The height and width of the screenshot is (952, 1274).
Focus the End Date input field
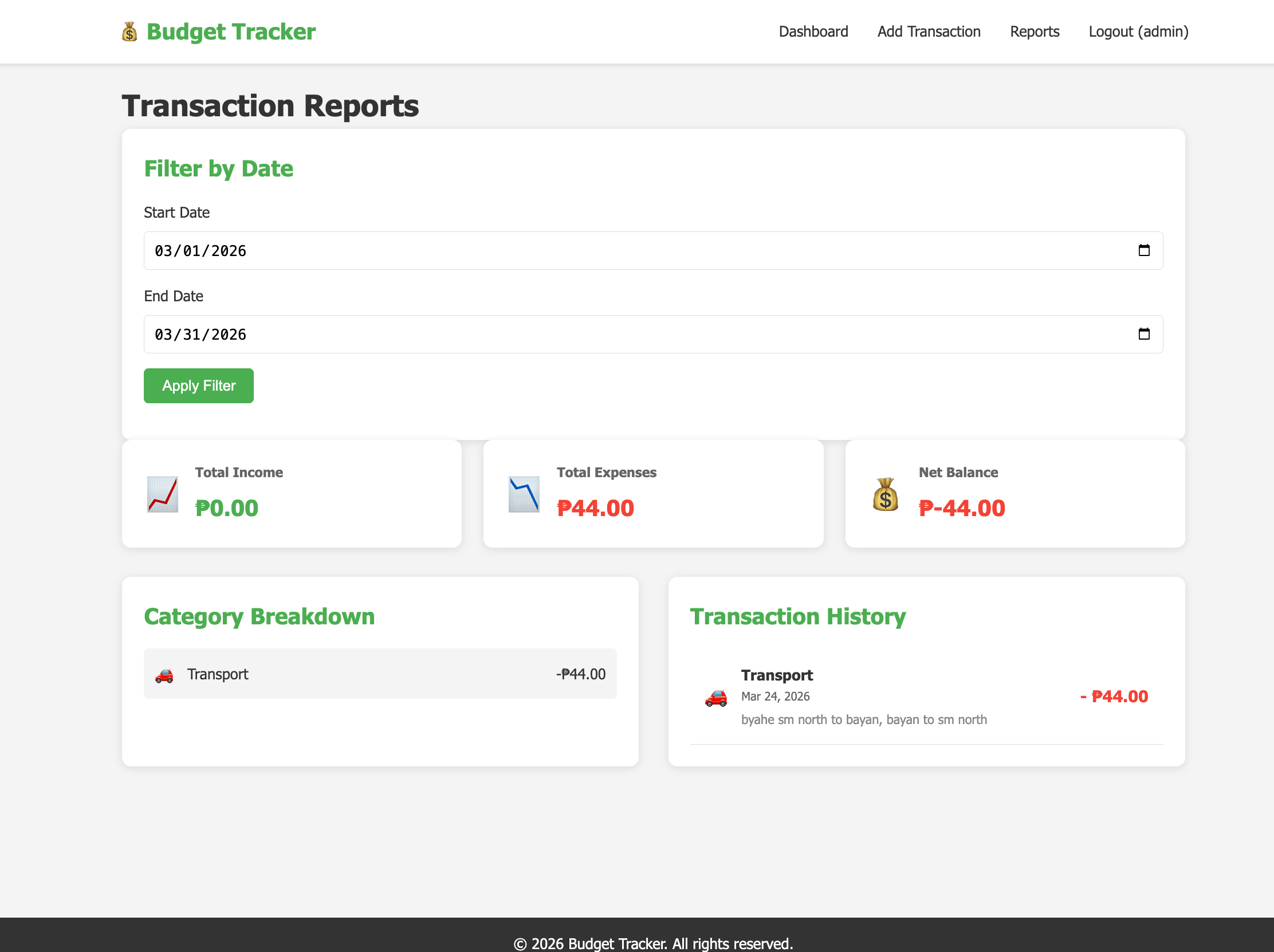tap(653, 334)
